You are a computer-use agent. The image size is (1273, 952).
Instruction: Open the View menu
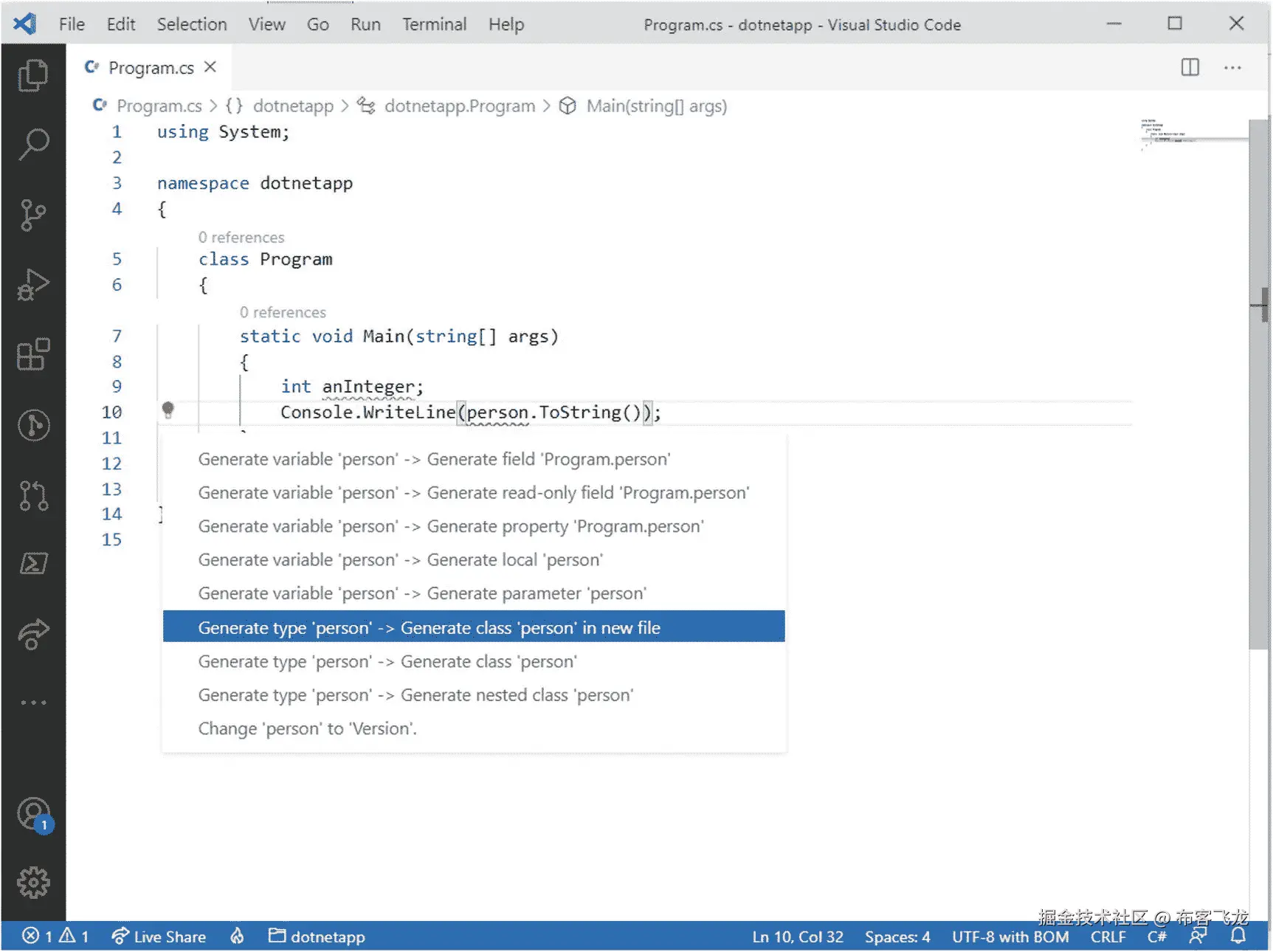[x=266, y=24]
